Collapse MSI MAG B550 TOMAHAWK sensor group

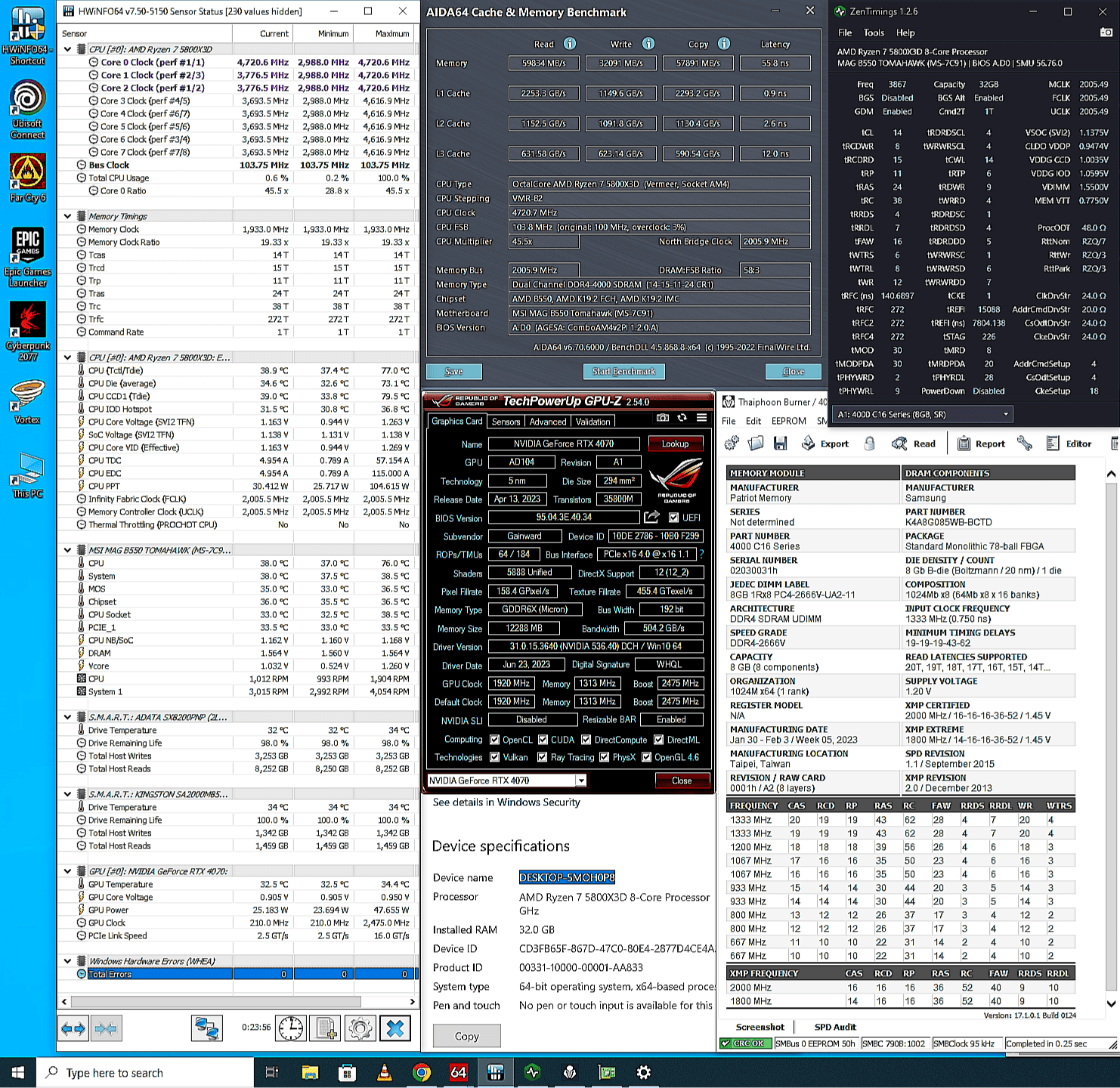[x=68, y=550]
